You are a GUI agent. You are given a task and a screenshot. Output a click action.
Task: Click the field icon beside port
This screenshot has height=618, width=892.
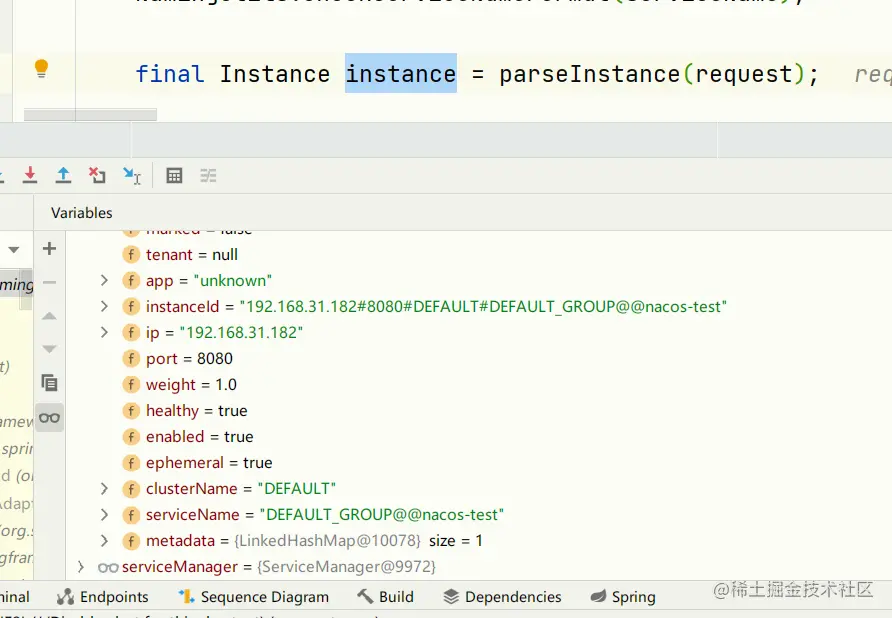click(x=131, y=359)
